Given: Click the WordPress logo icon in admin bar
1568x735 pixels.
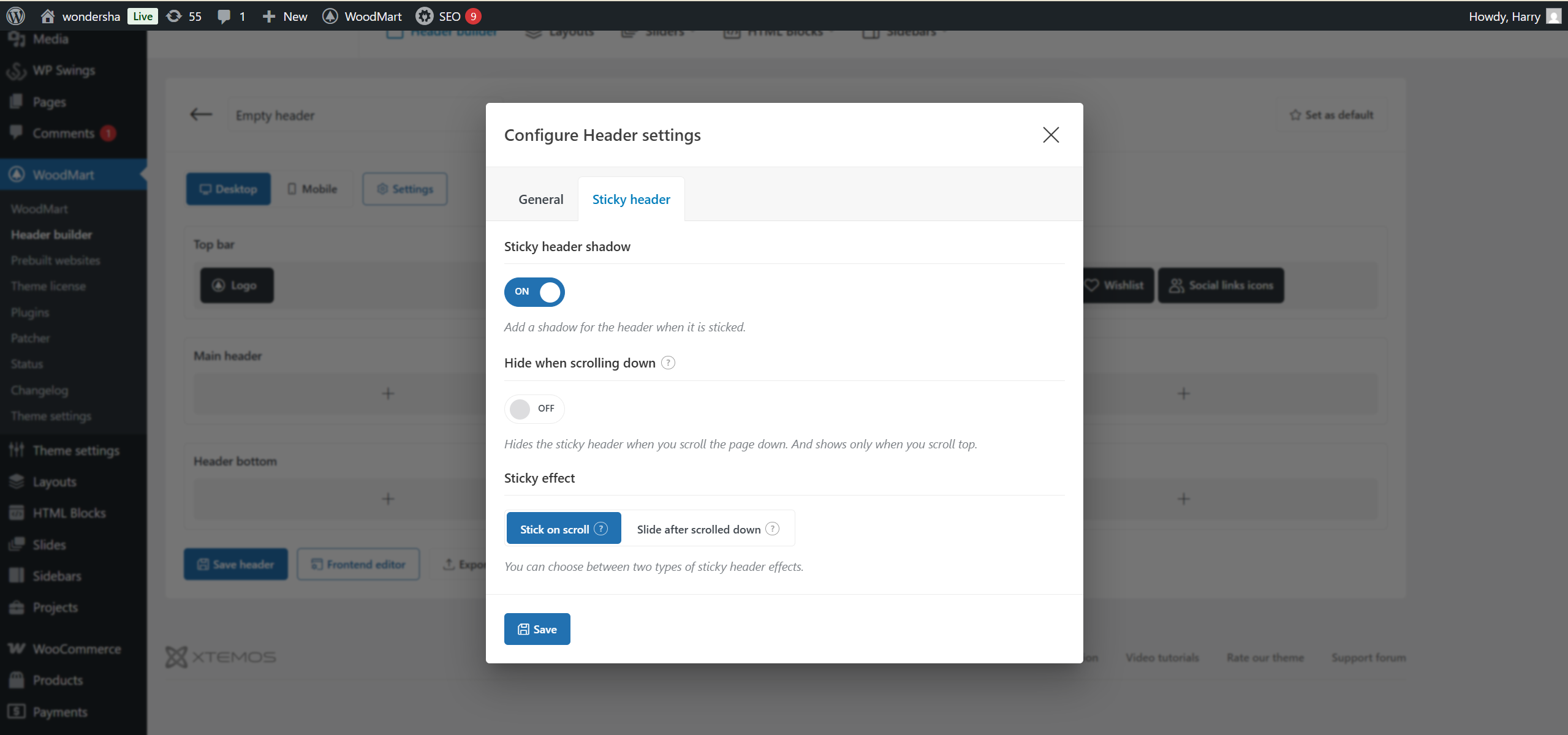Looking at the screenshot, I should 16,16.
